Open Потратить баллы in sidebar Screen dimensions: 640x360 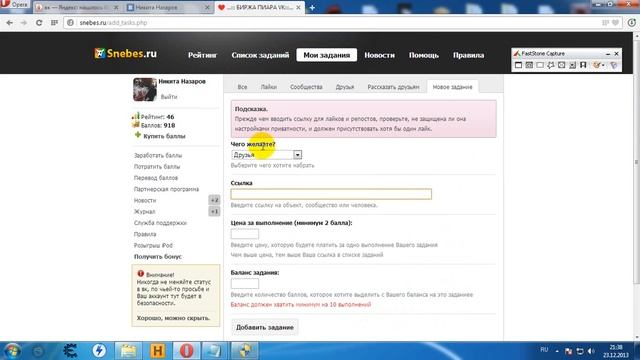pyautogui.click(x=157, y=167)
